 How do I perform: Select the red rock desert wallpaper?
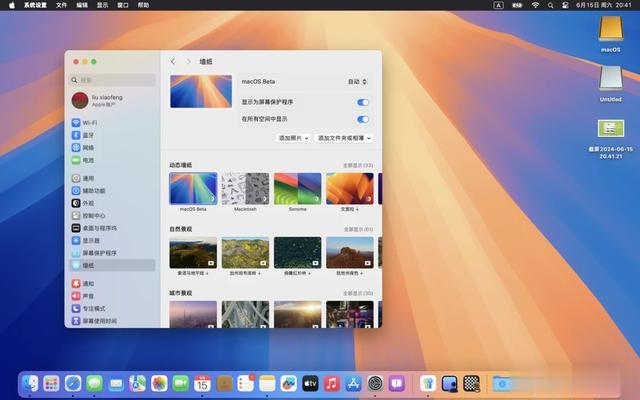click(x=350, y=252)
